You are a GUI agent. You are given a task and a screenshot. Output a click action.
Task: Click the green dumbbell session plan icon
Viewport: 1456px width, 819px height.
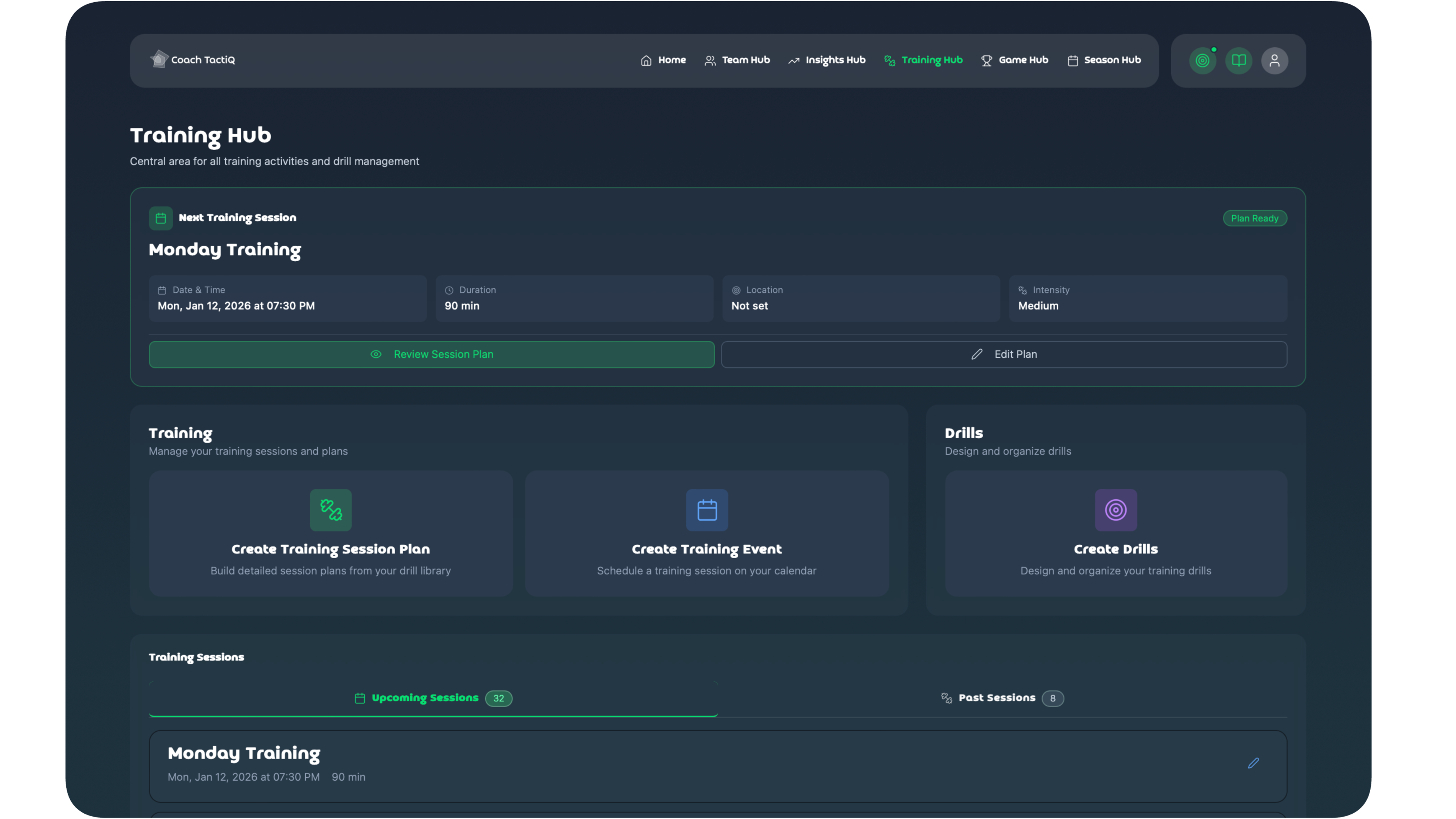click(331, 510)
